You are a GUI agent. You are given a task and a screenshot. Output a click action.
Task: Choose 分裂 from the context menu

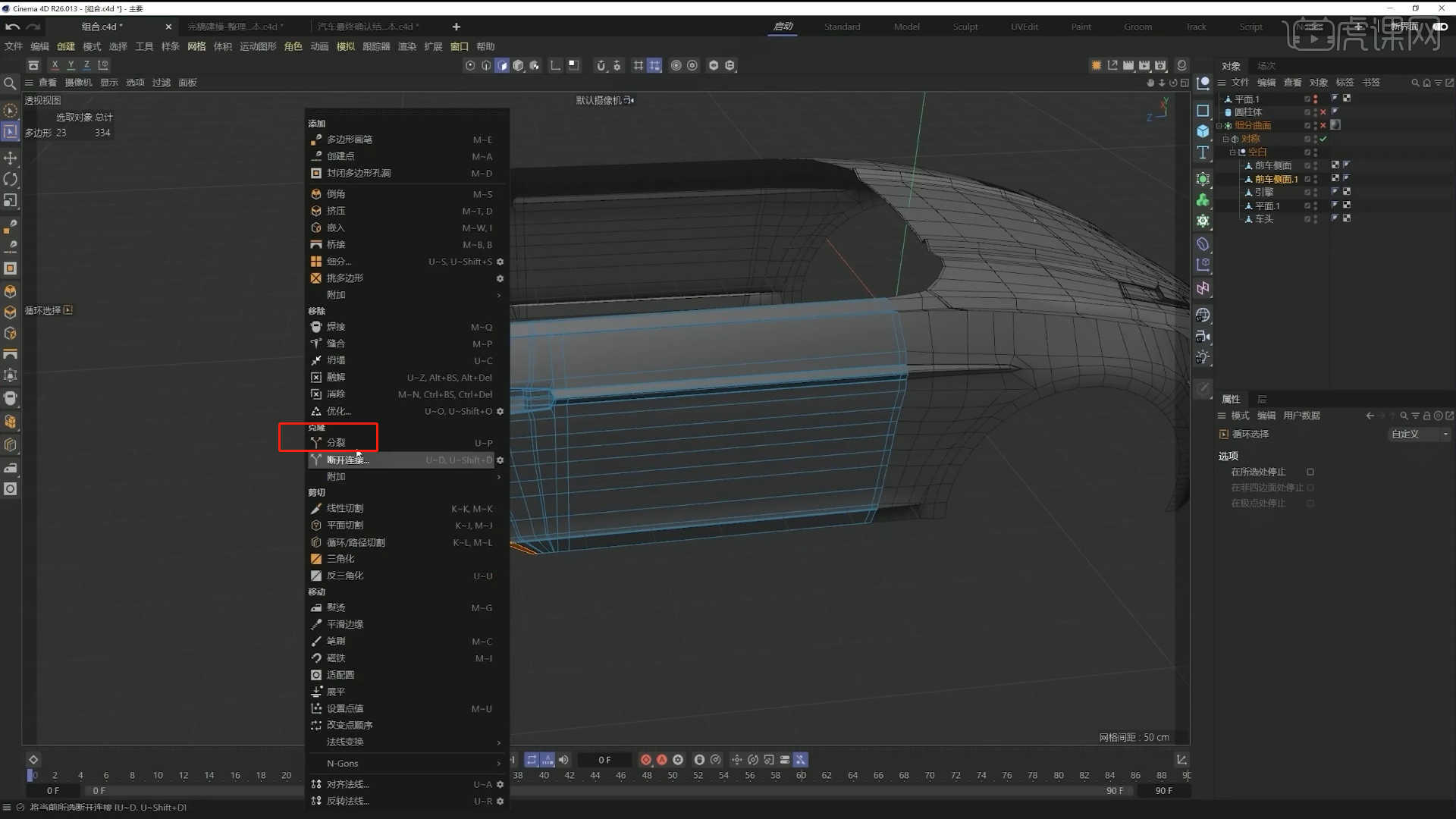click(x=336, y=443)
